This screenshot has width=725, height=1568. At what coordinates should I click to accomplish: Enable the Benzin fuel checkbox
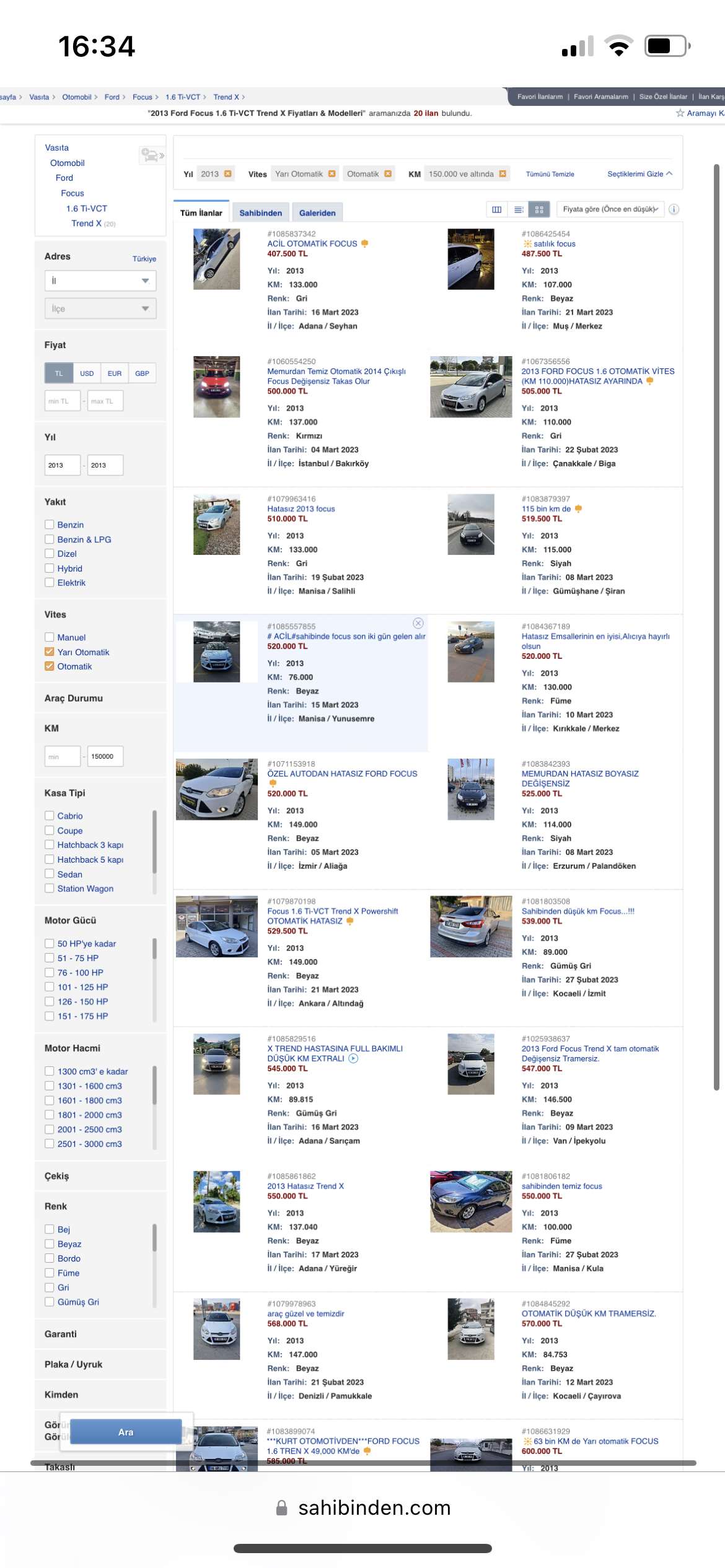(50, 525)
